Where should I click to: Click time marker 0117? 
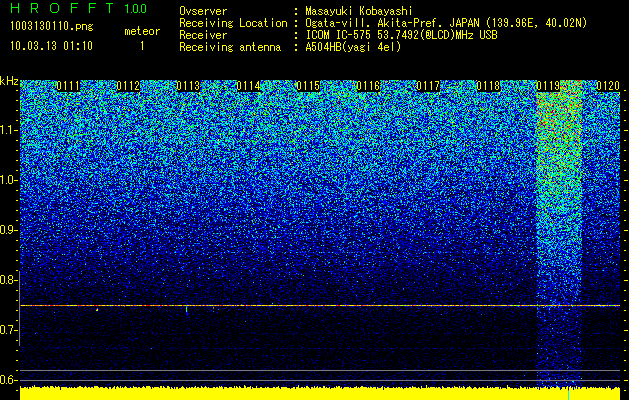pyautogui.click(x=428, y=86)
